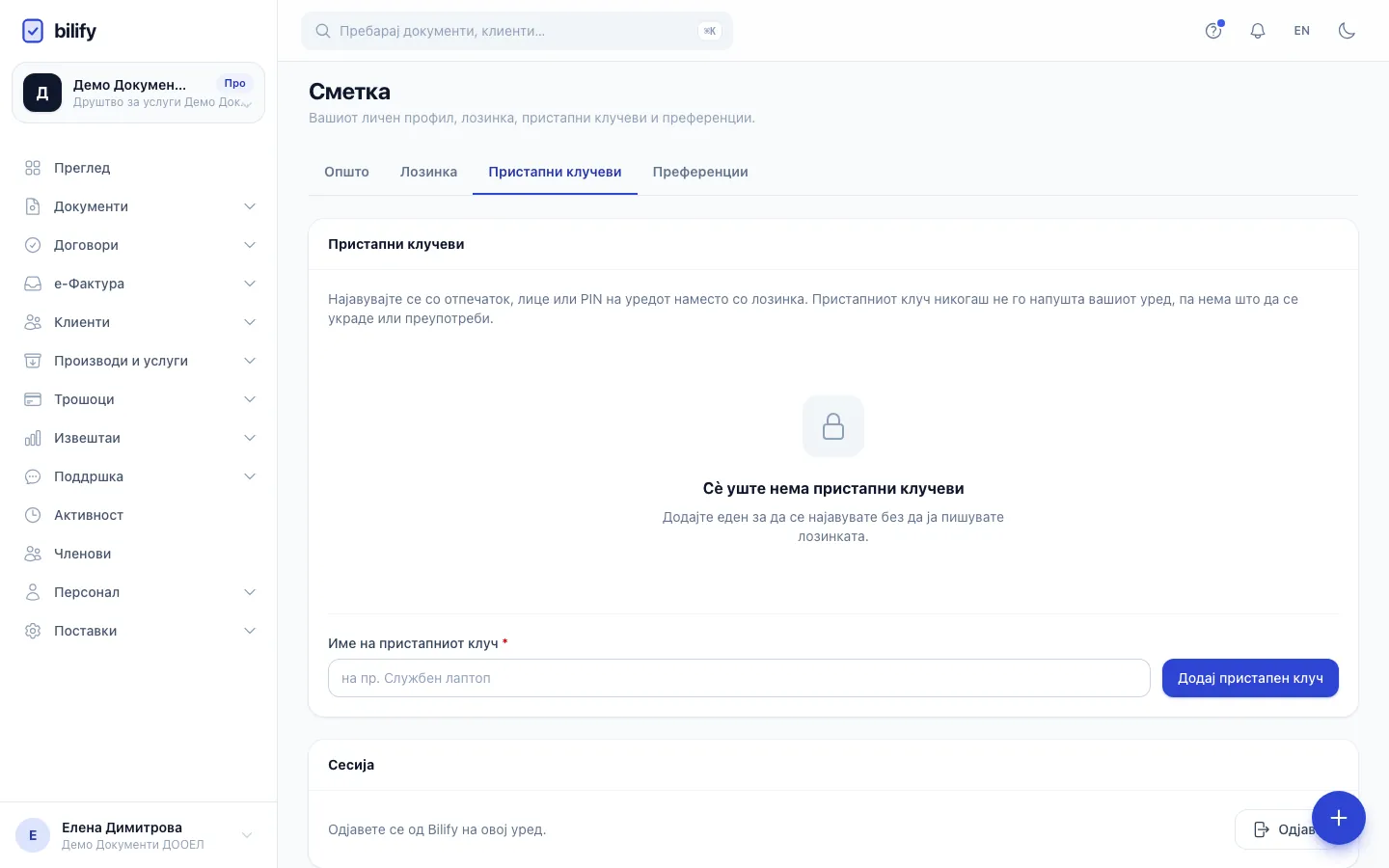Toggle dark mode moon icon

1347,31
